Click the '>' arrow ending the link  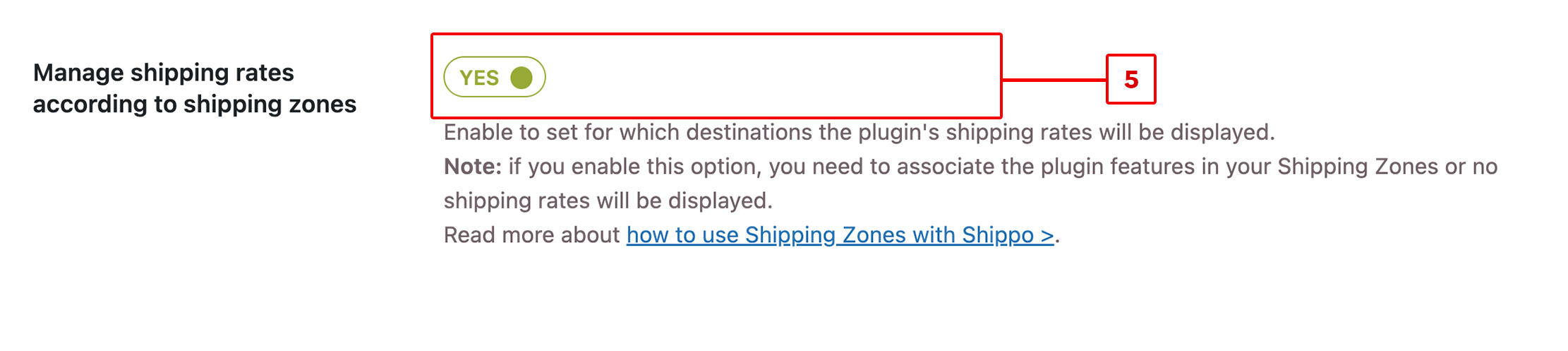pos(1047,235)
